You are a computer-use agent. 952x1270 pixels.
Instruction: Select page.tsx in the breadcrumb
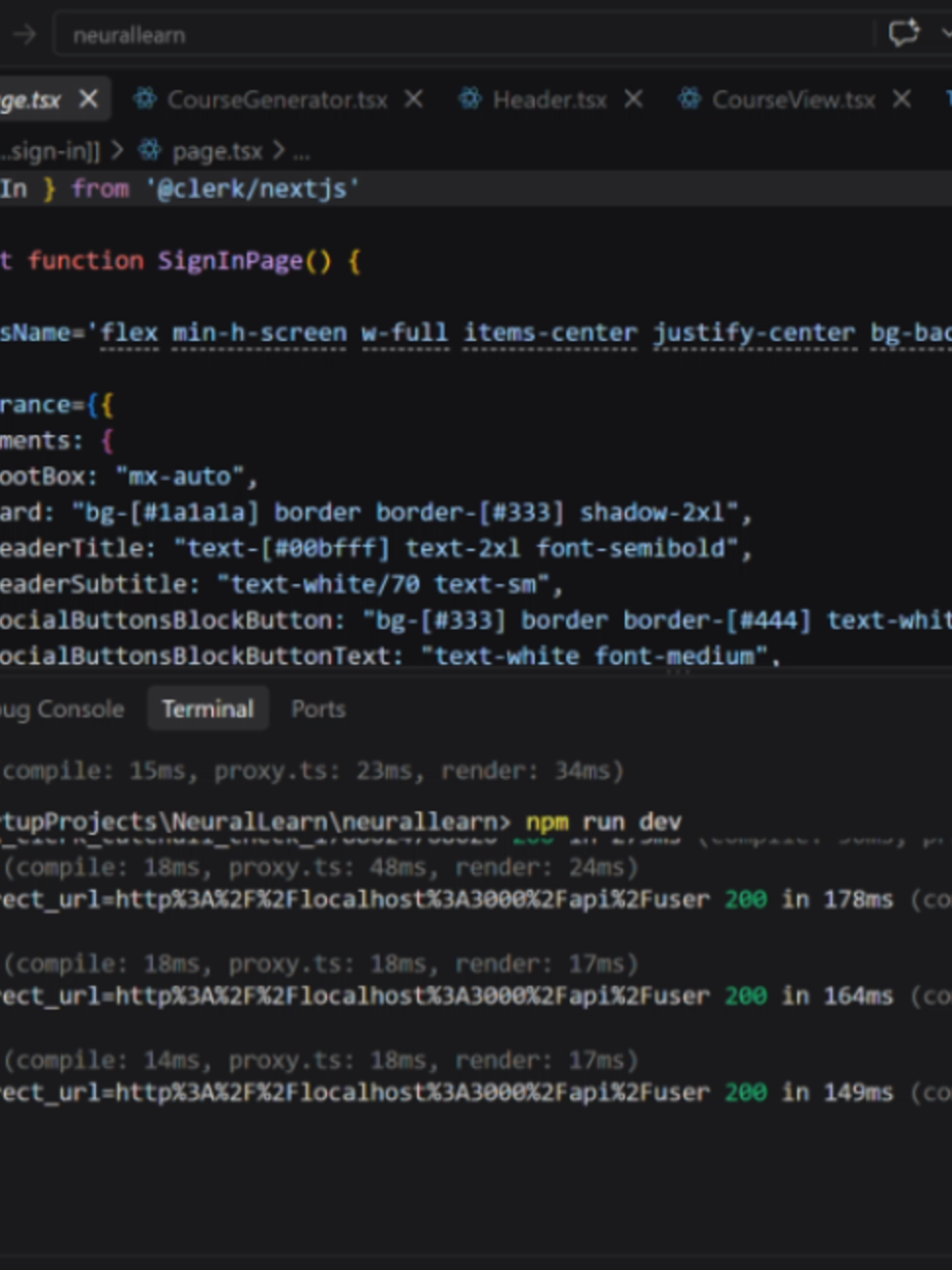216,151
